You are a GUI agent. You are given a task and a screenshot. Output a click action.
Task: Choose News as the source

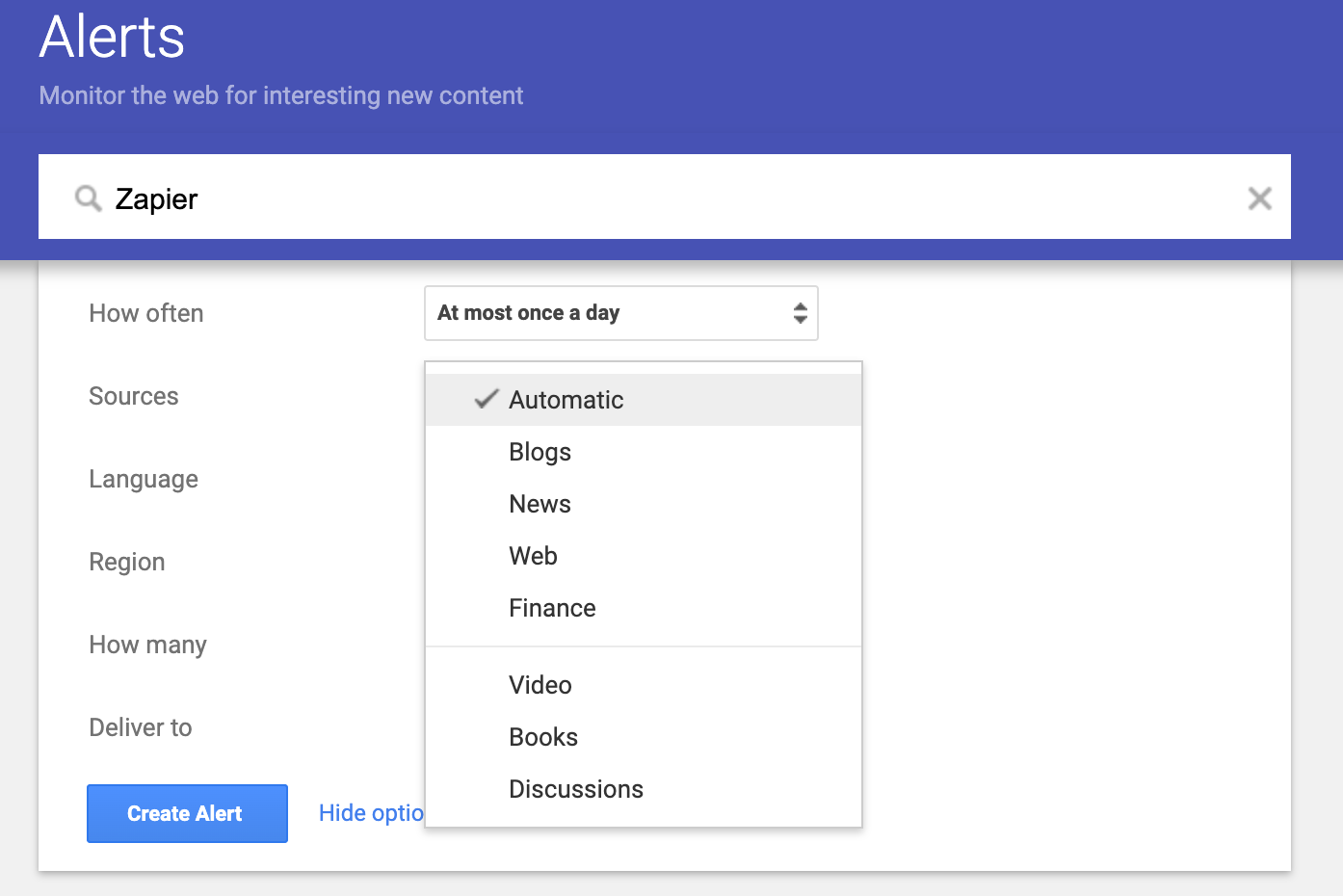[644, 504]
